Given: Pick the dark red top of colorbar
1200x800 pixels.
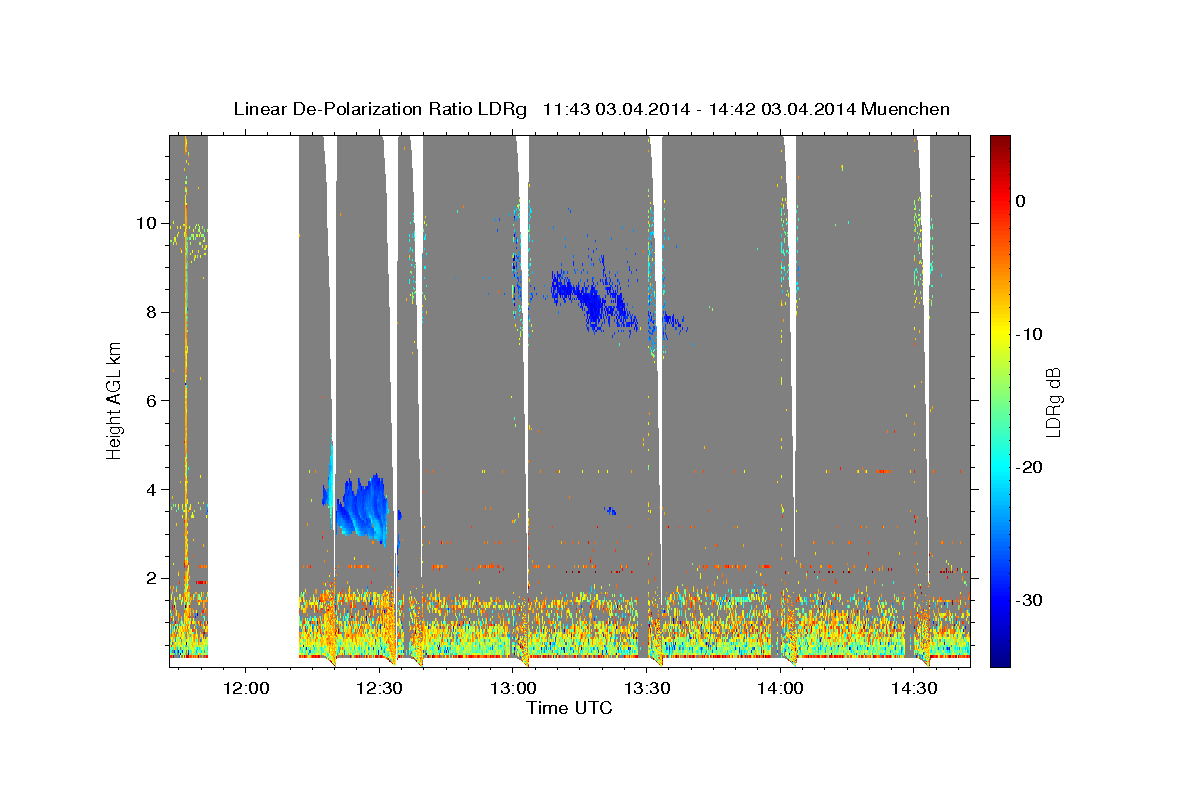Looking at the screenshot, I should [1000, 142].
